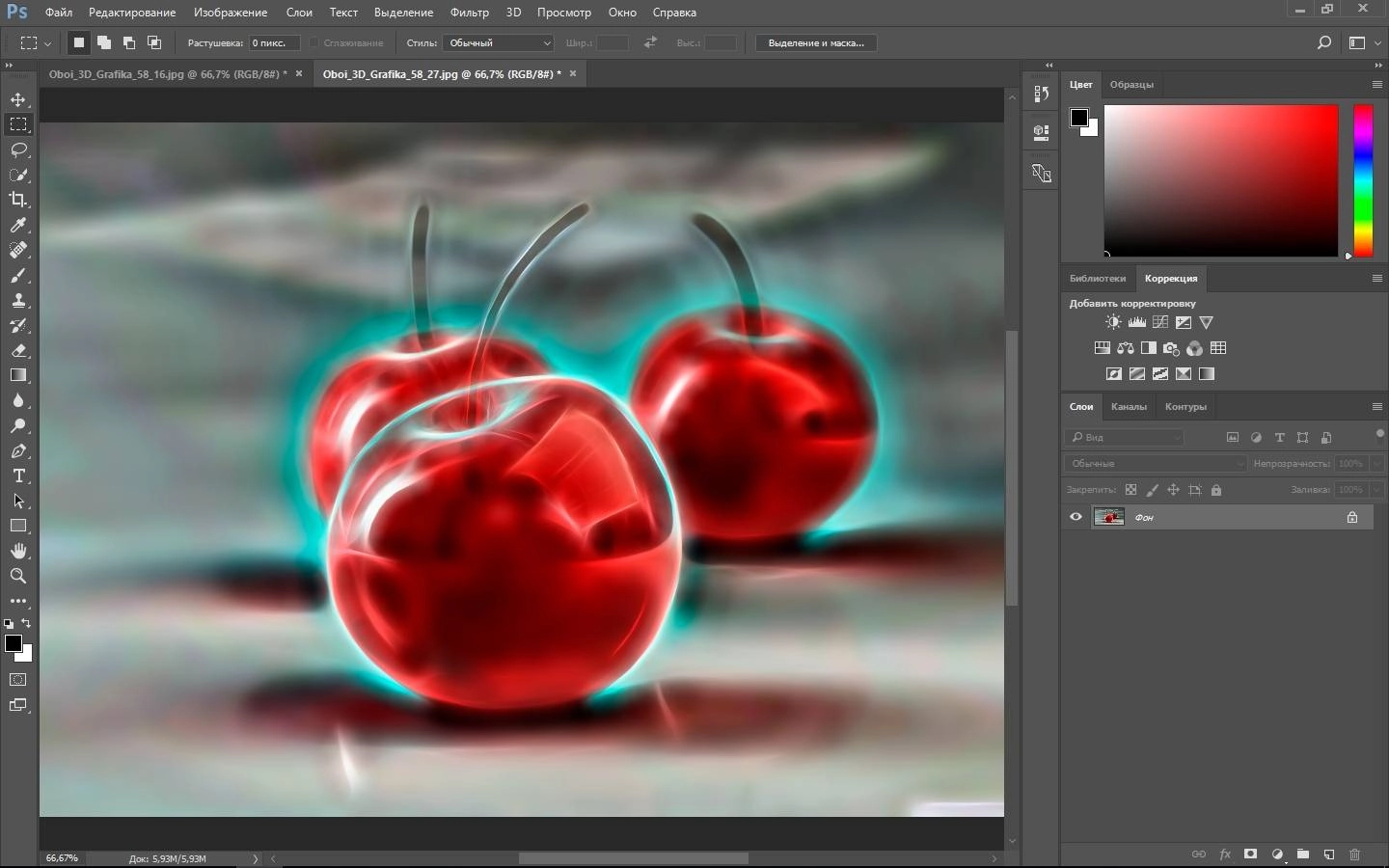The height and width of the screenshot is (868, 1389).
Task: Choose Intersect with Selection mode
Action: tap(154, 42)
